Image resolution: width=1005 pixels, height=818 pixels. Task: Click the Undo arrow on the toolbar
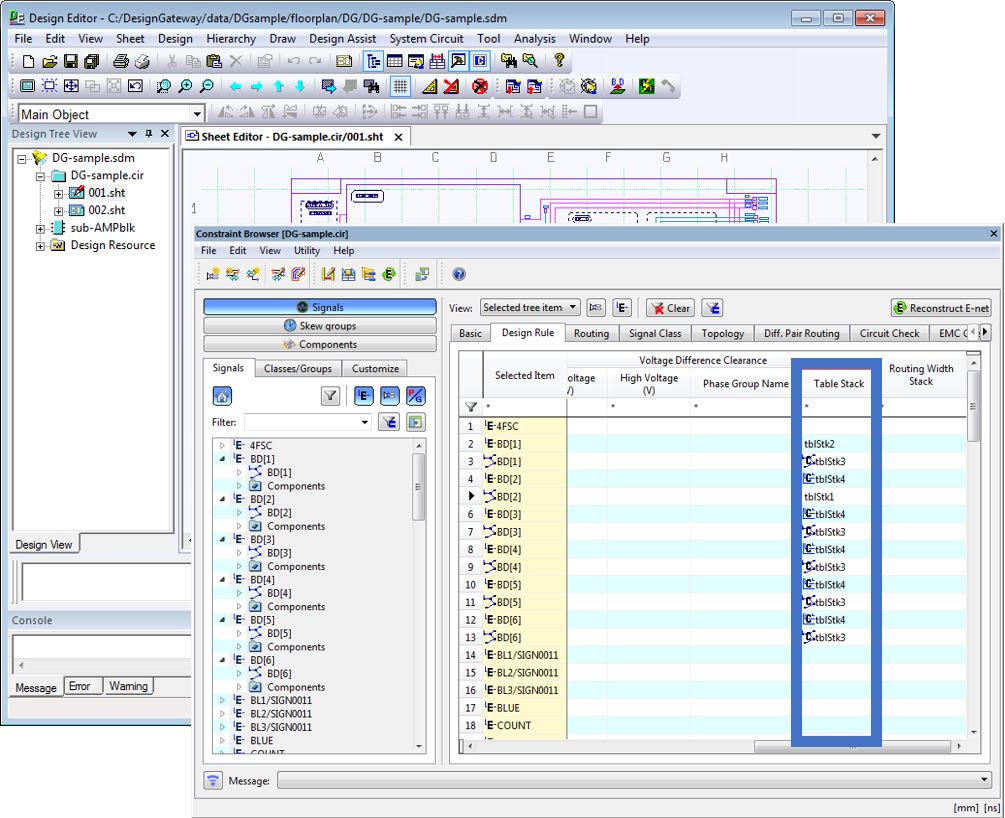coord(293,61)
